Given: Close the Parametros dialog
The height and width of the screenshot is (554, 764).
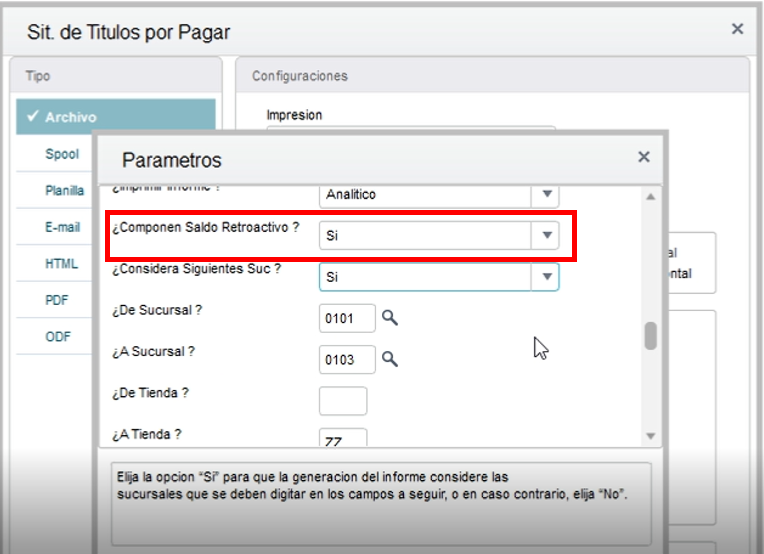Looking at the screenshot, I should [x=644, y=157].
